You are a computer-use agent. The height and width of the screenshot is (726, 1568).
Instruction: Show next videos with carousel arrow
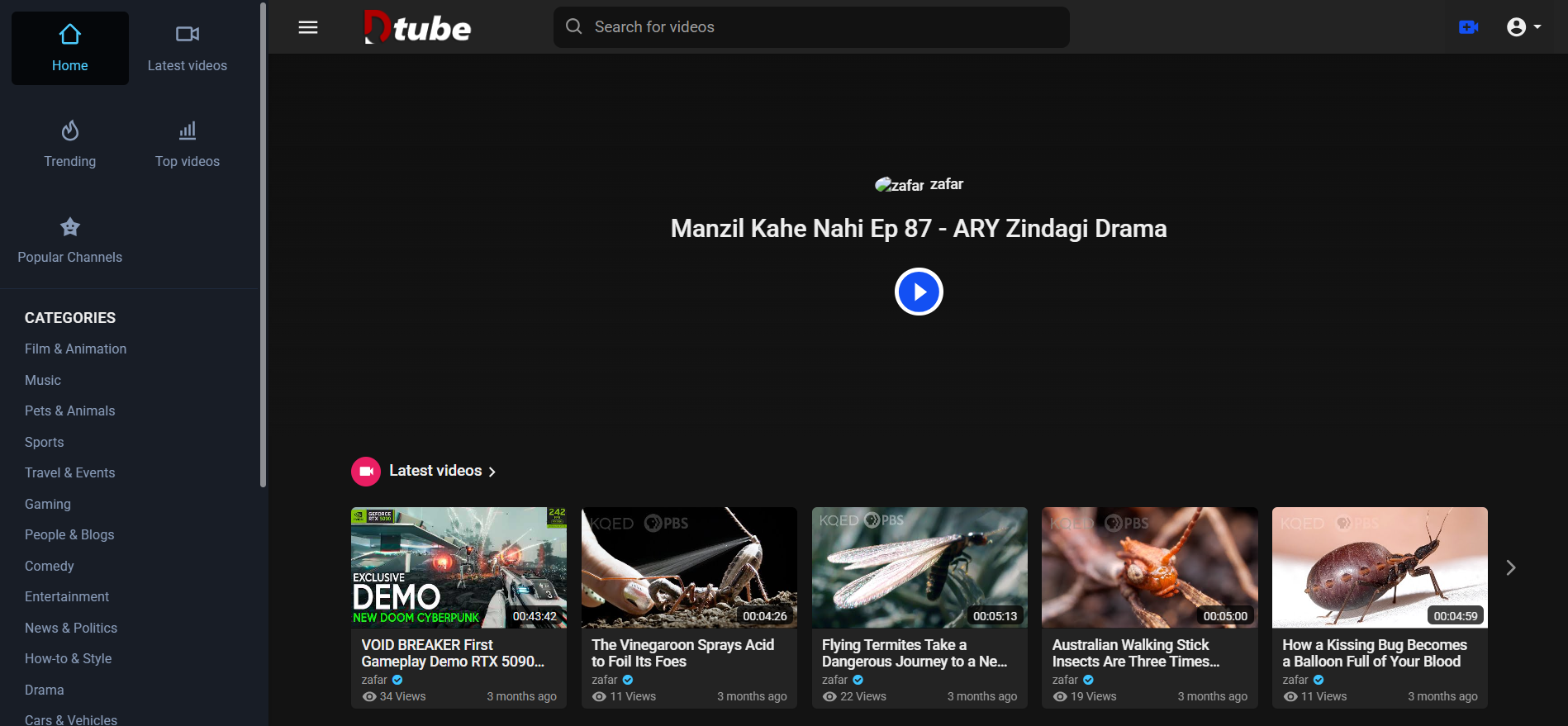click(x=1511, y=567)
